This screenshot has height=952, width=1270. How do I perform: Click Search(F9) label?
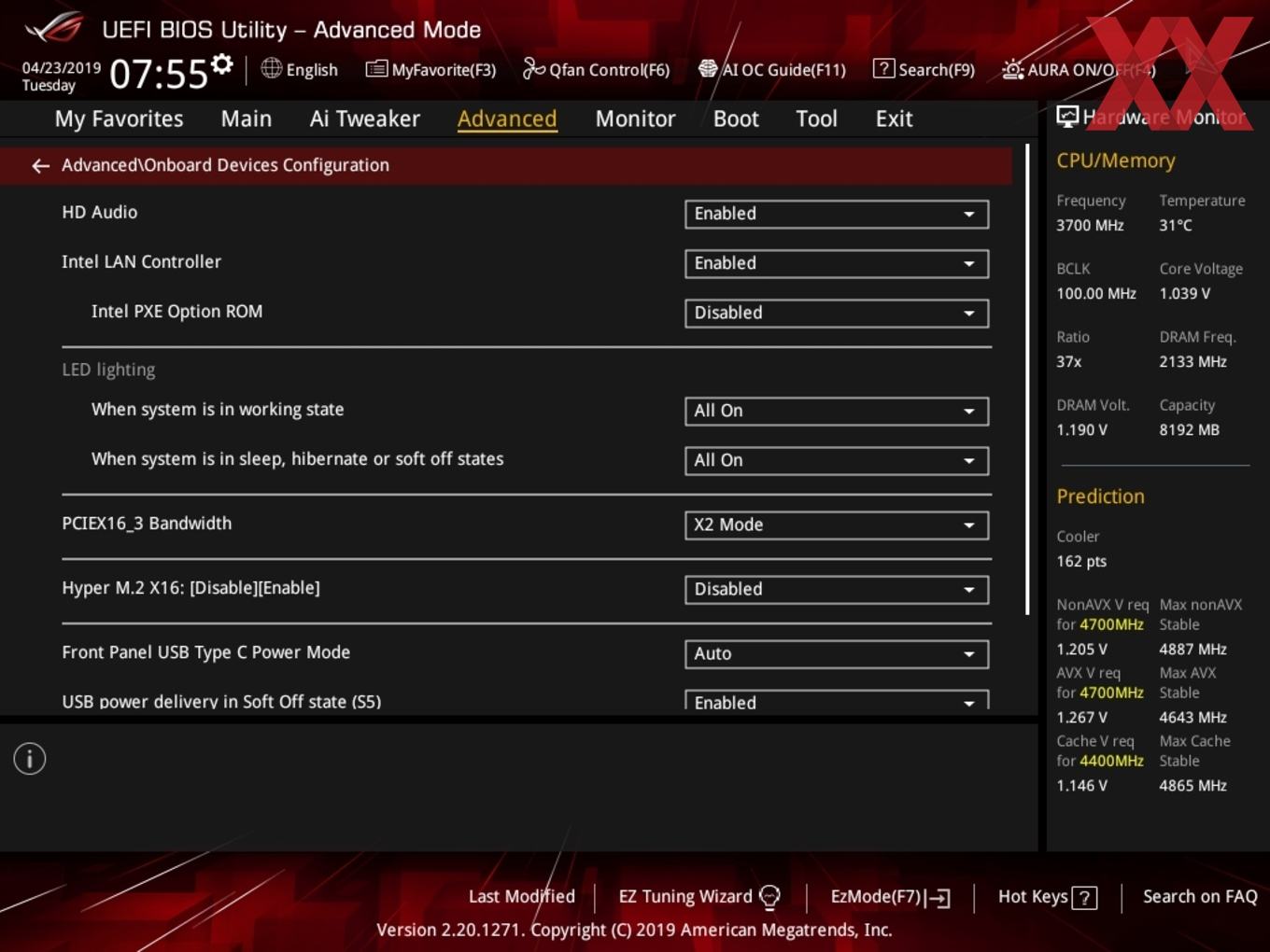coord(937,70)
